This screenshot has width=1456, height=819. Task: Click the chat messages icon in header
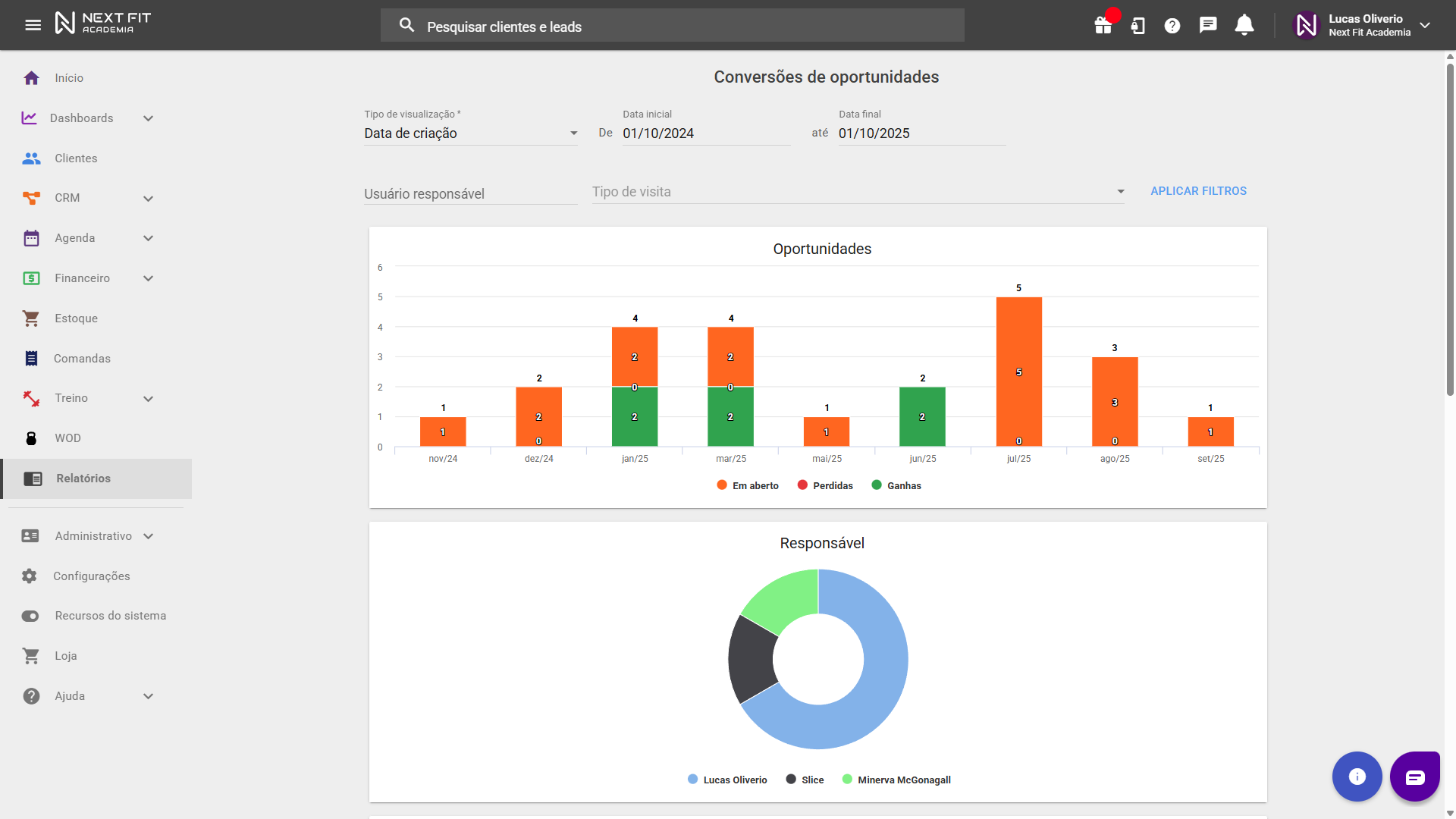tap(1208, 26)
